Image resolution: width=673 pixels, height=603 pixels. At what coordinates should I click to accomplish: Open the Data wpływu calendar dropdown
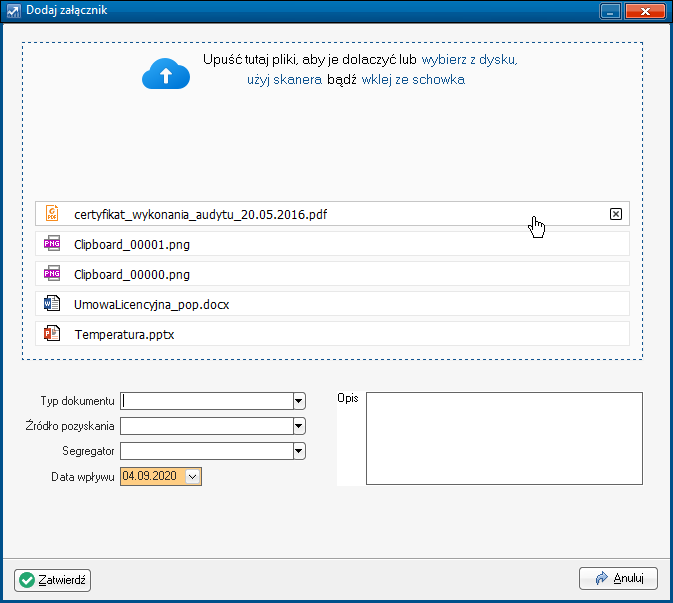click(x=193, y=476)
